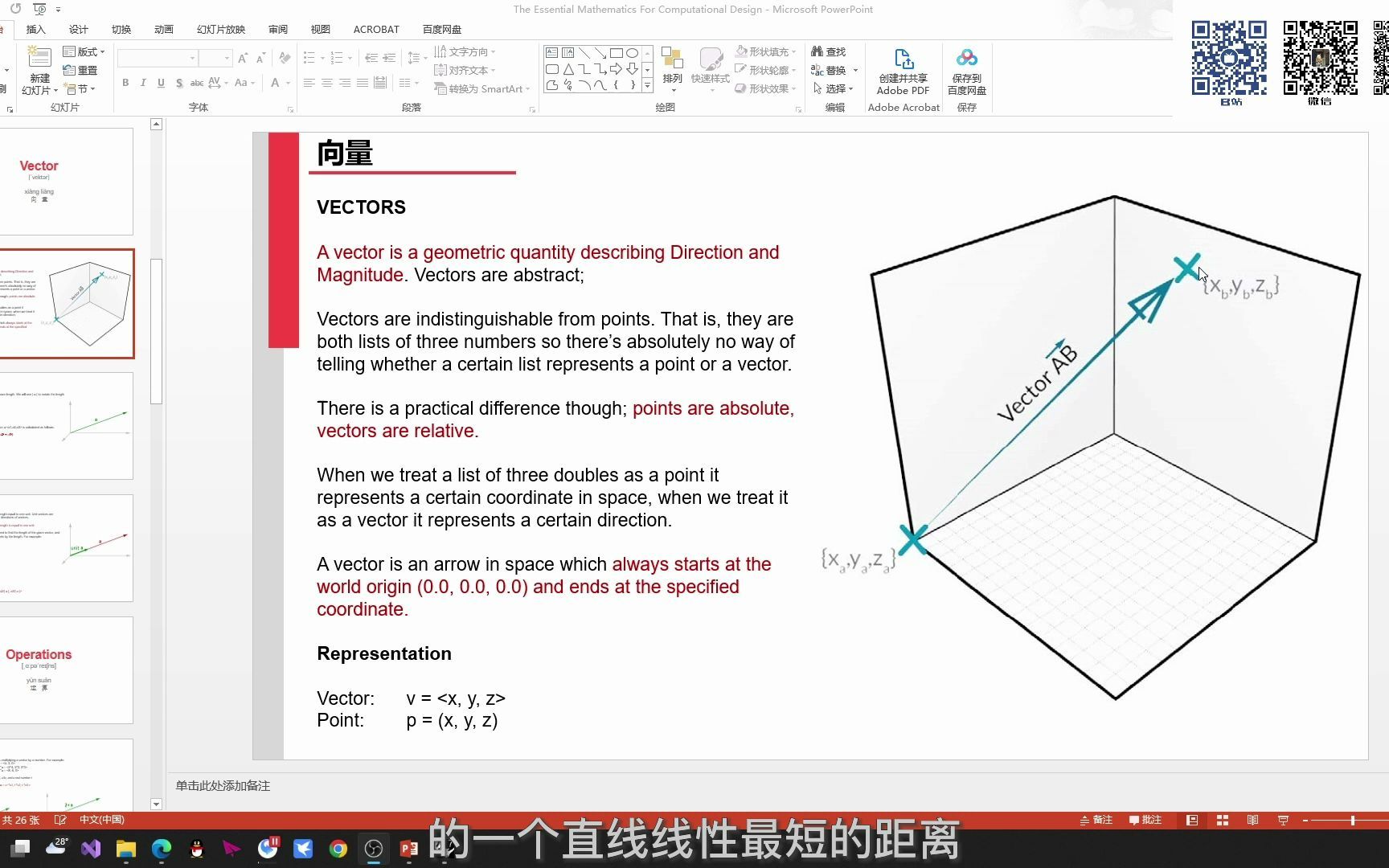This screenshot has width=1389, height=868.
Task: Start slide show from status bar
Action: click(x=1283, y=820)
